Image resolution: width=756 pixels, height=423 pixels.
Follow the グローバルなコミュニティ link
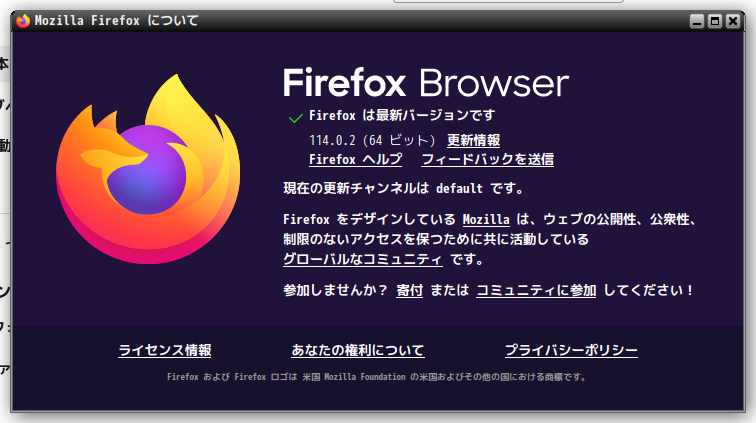pyautogui.click(x=363, y=259)
